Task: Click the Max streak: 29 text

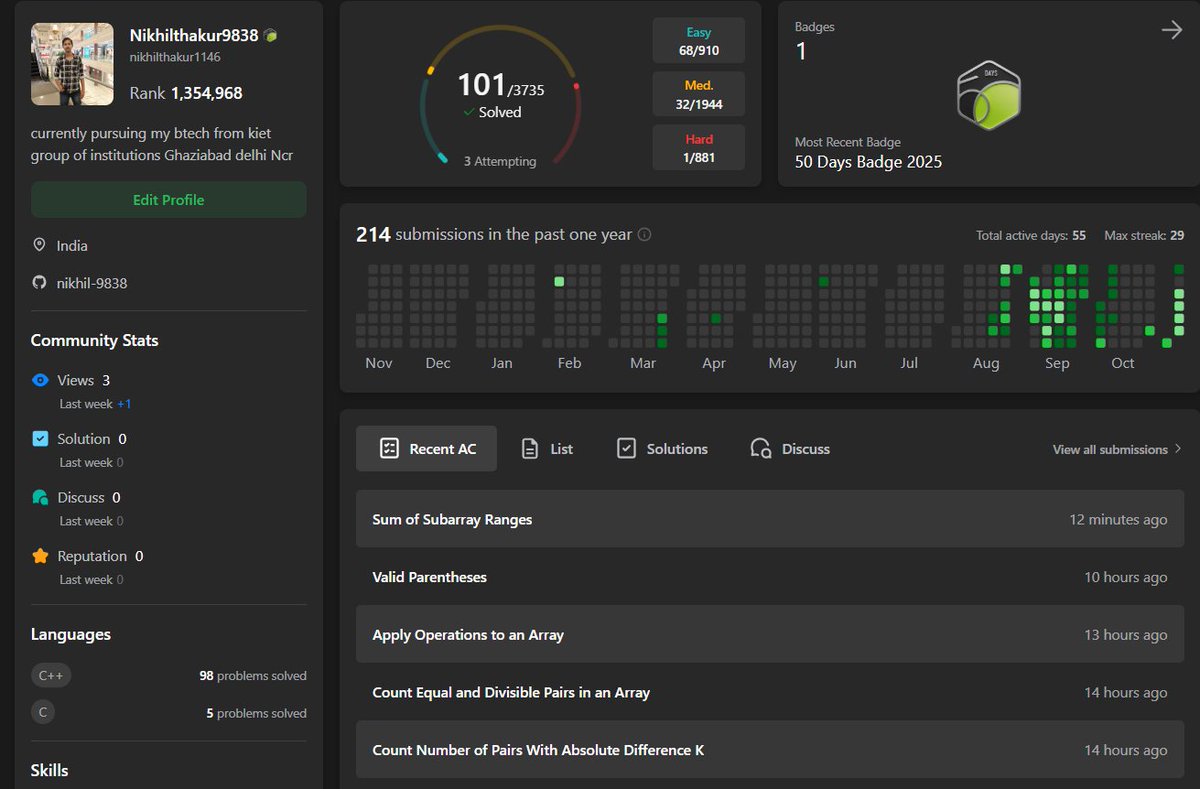Action: (1144, 236)
